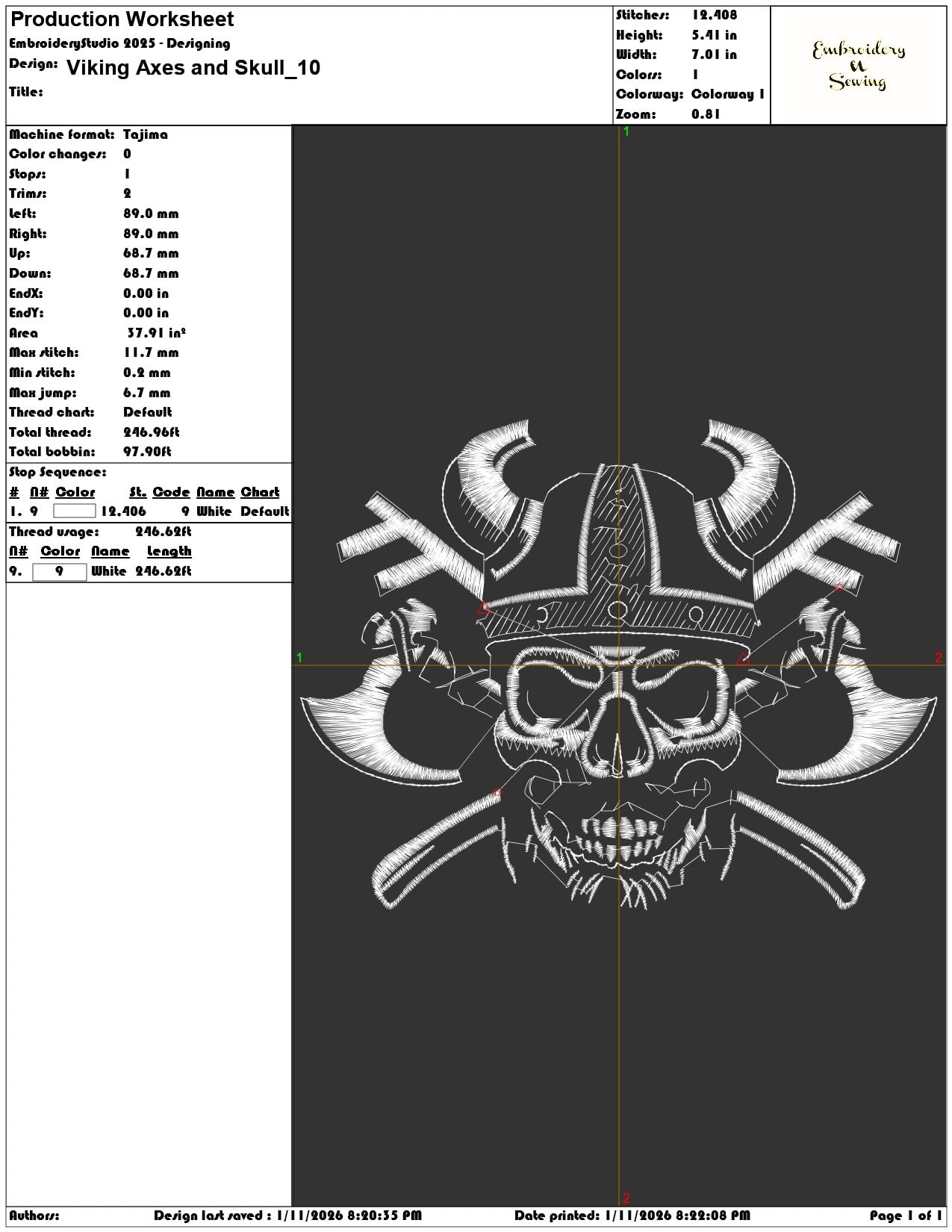Select max jump value '6.7 mm'
Viewport: 952px width, 1232px height.
point(147,393)
